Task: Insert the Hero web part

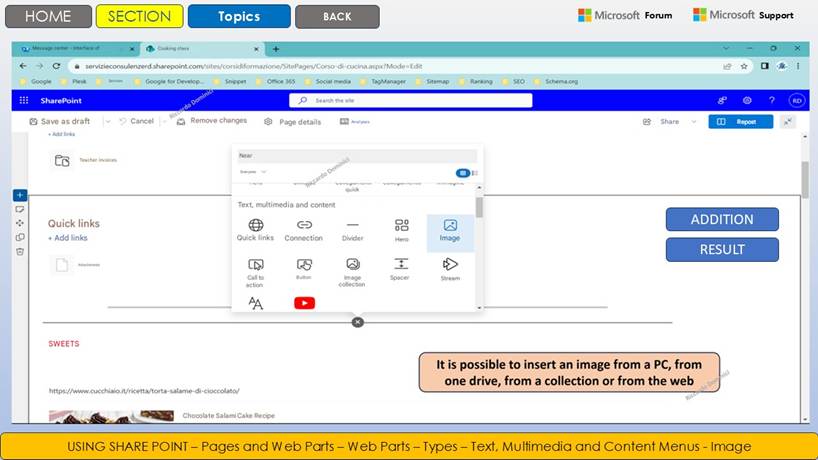Action: [401, 230]
